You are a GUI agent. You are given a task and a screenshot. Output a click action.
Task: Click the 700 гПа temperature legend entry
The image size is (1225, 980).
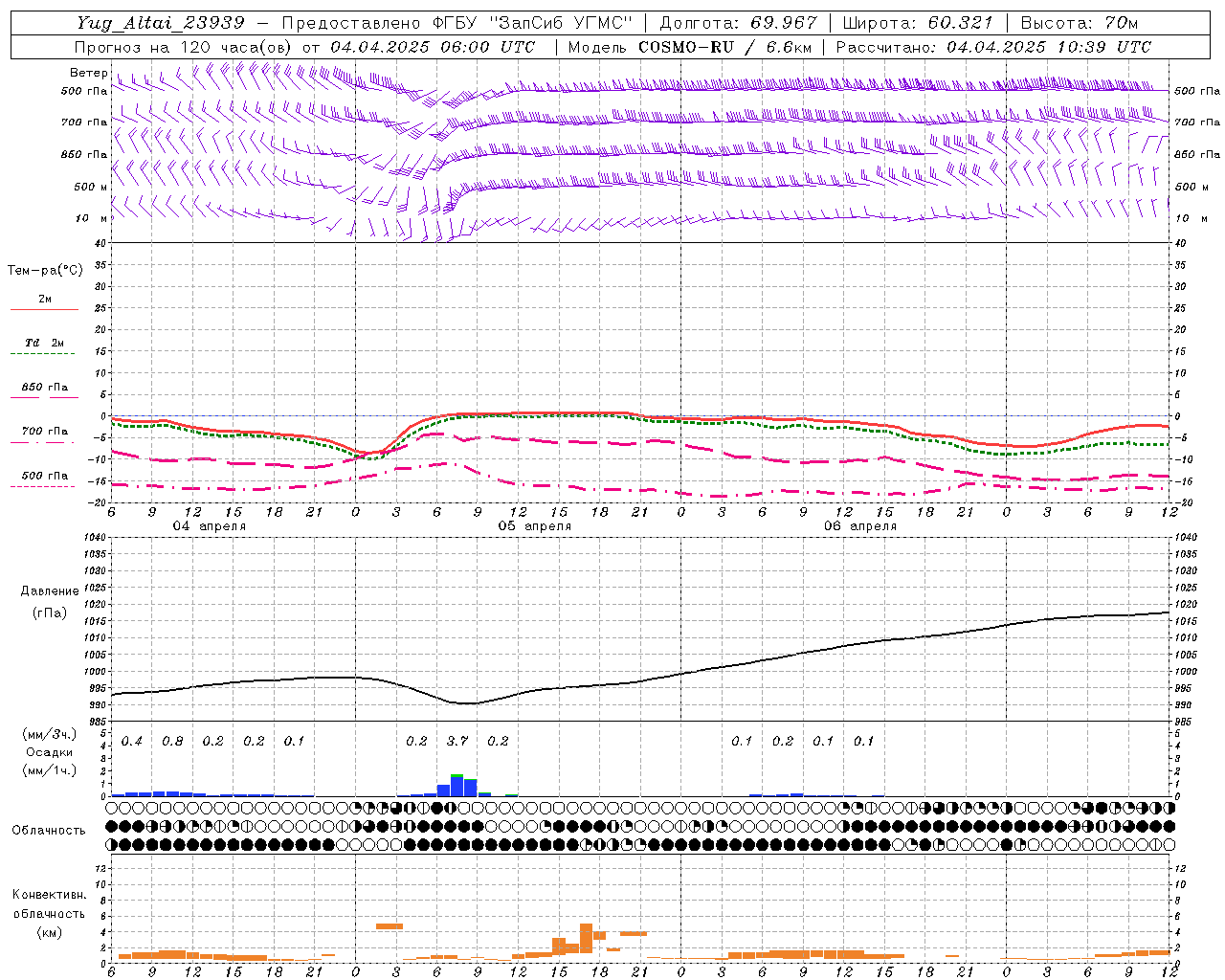tap(44, 432)
